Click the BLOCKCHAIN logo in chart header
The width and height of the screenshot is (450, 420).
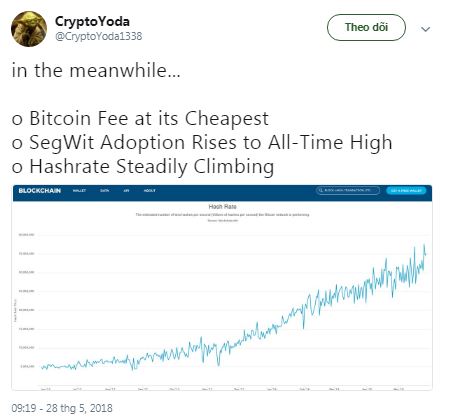pyautogui.click(x=40, y=191)
